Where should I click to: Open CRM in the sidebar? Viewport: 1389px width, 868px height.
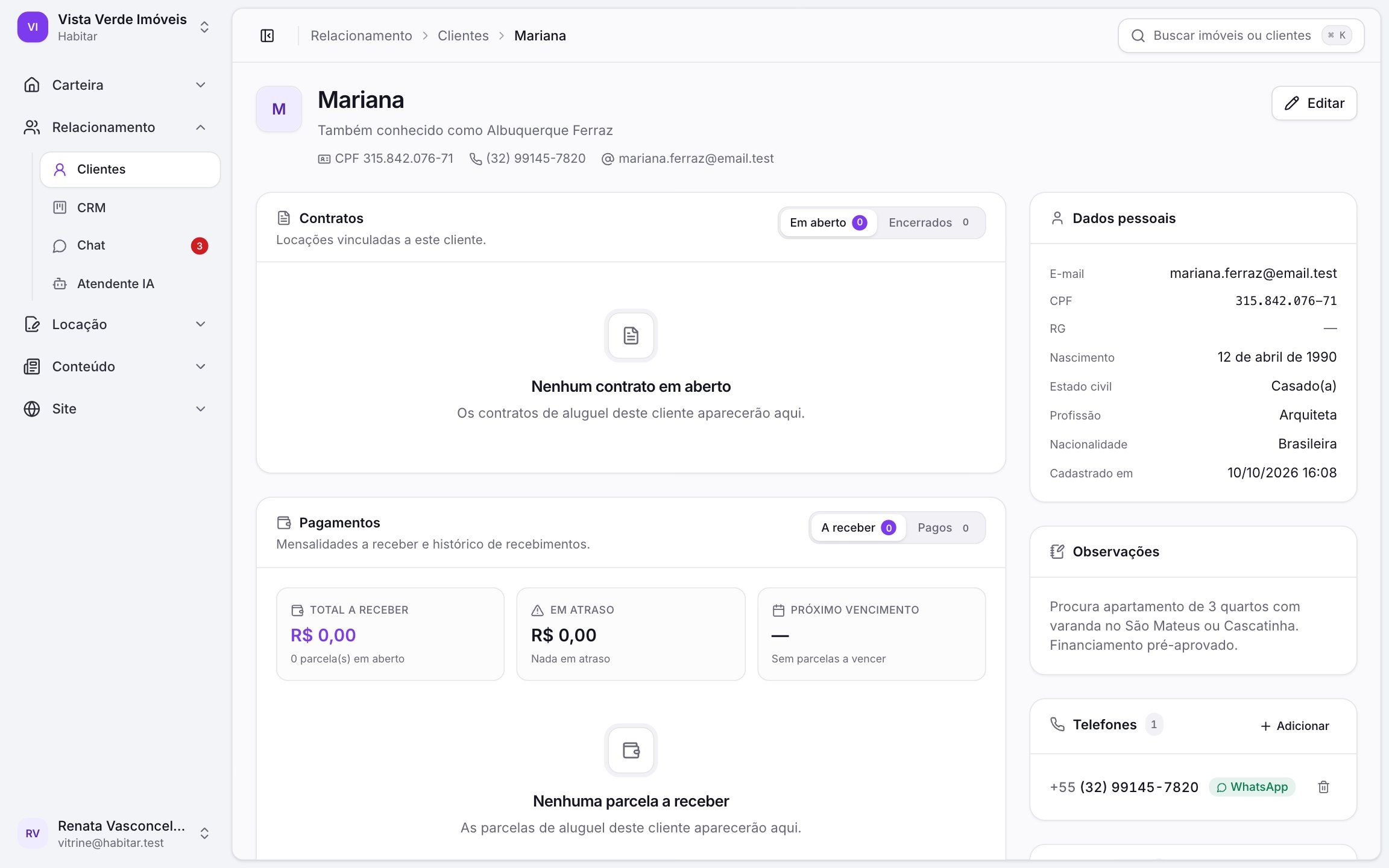pyautogui.click(x=130, y=207)
